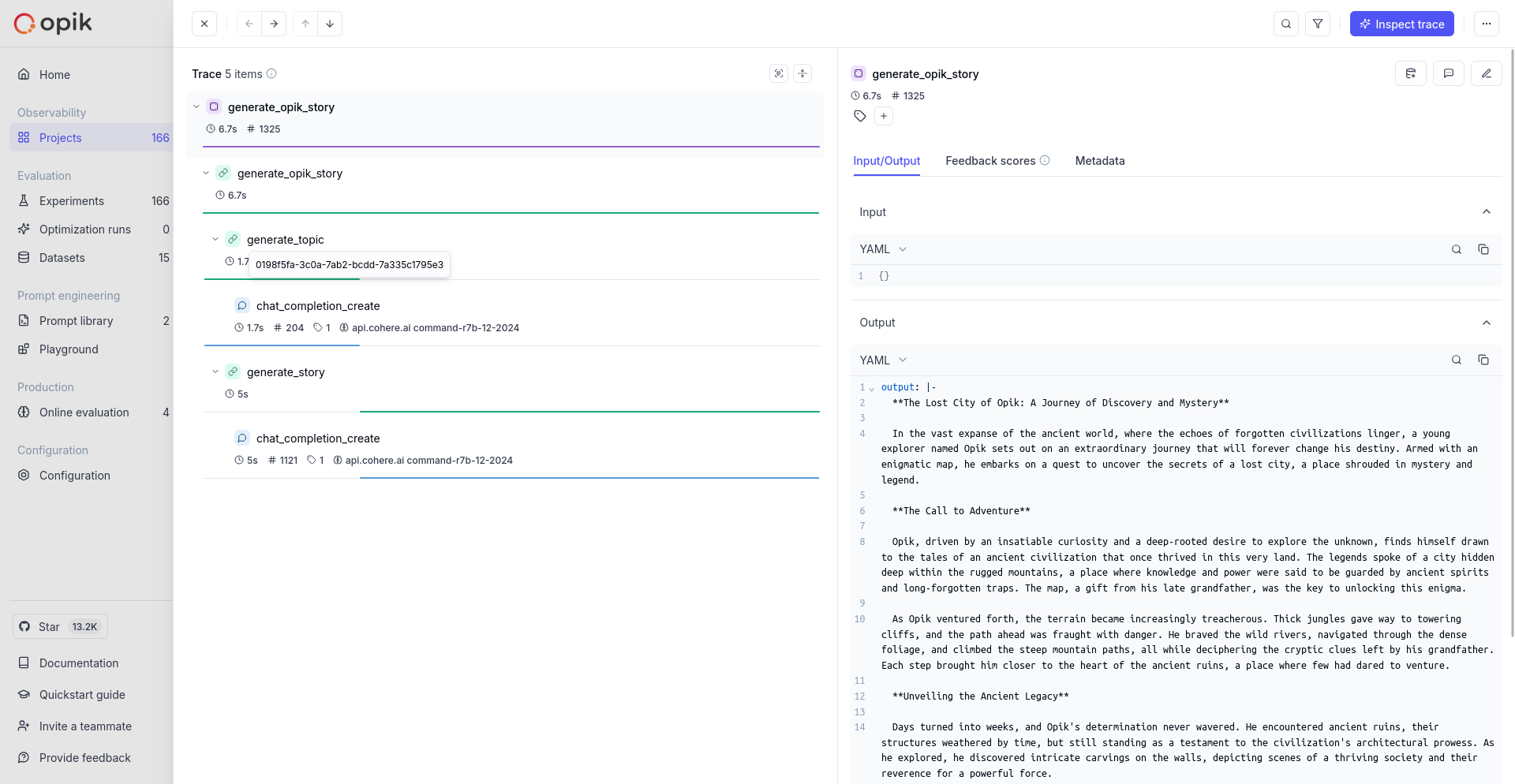Select the second chat_completion_create span with 1121 tokens
This screenshot has width=1515, height=784.
[318, 439]
